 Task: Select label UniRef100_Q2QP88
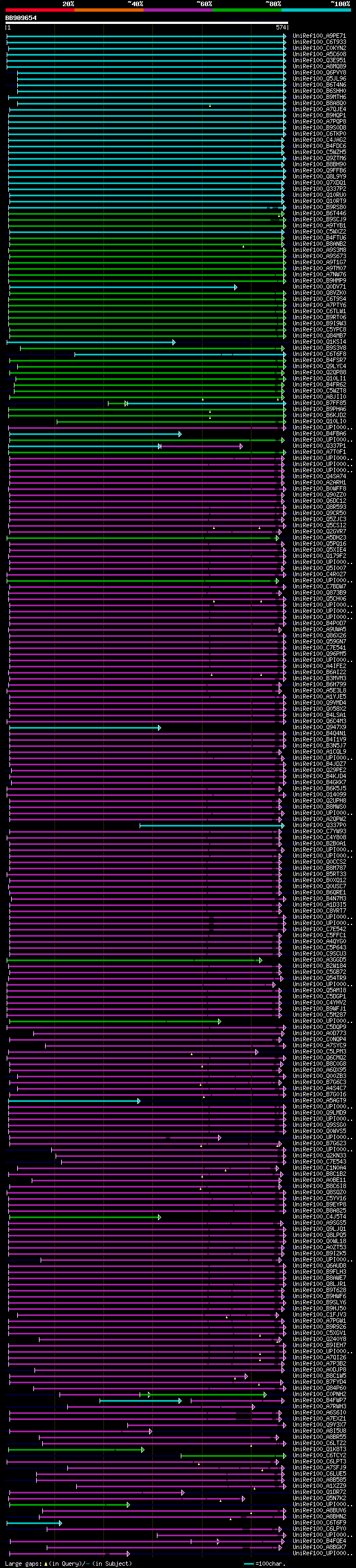[x=319, y=372]
